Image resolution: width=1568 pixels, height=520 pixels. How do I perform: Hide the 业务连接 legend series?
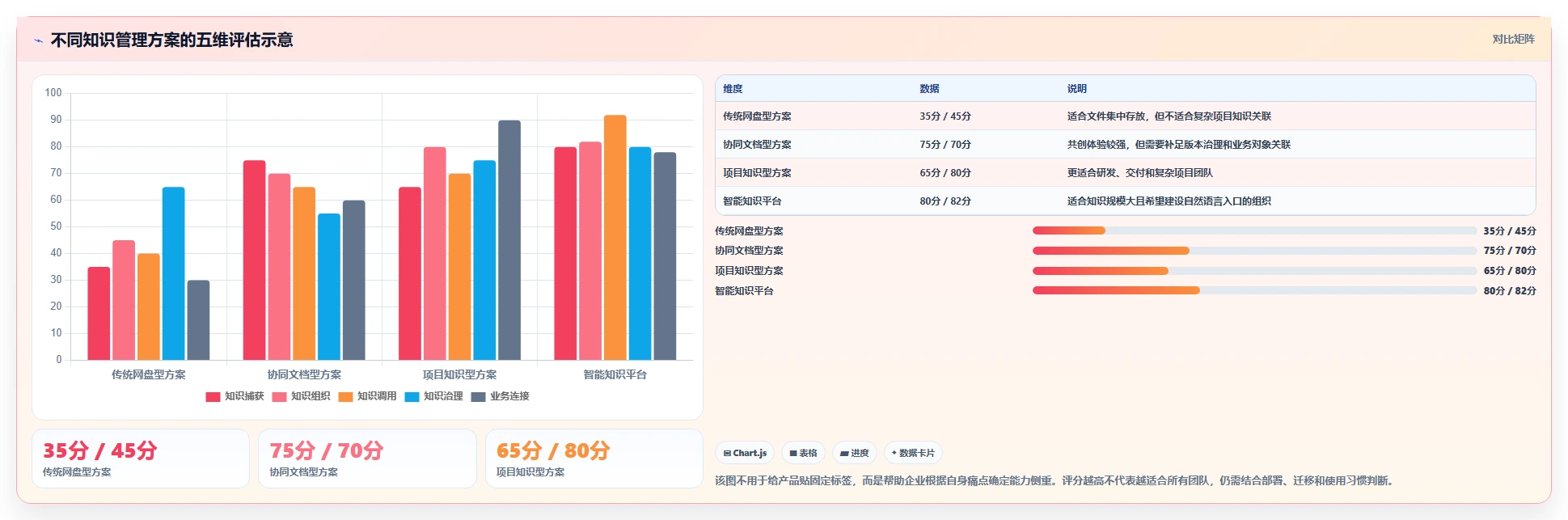pyautogui.click(x=501, y=396)
